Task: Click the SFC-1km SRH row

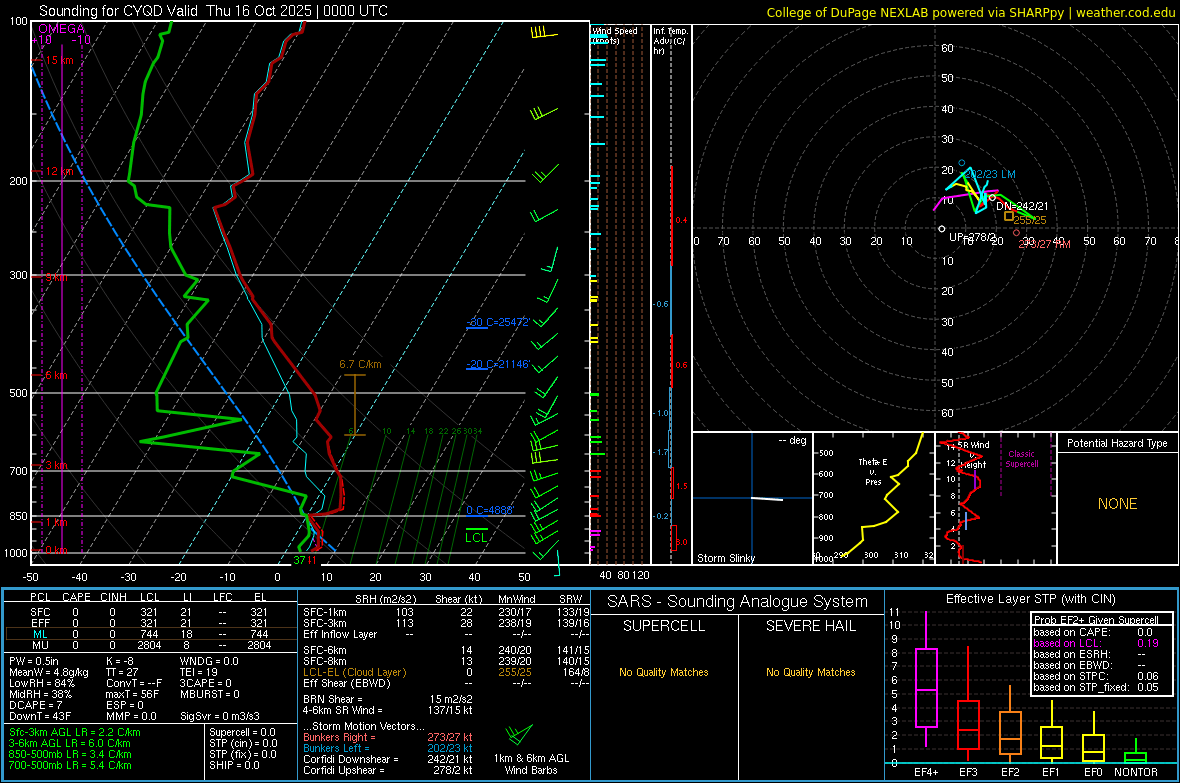Action: click(446, 612)
